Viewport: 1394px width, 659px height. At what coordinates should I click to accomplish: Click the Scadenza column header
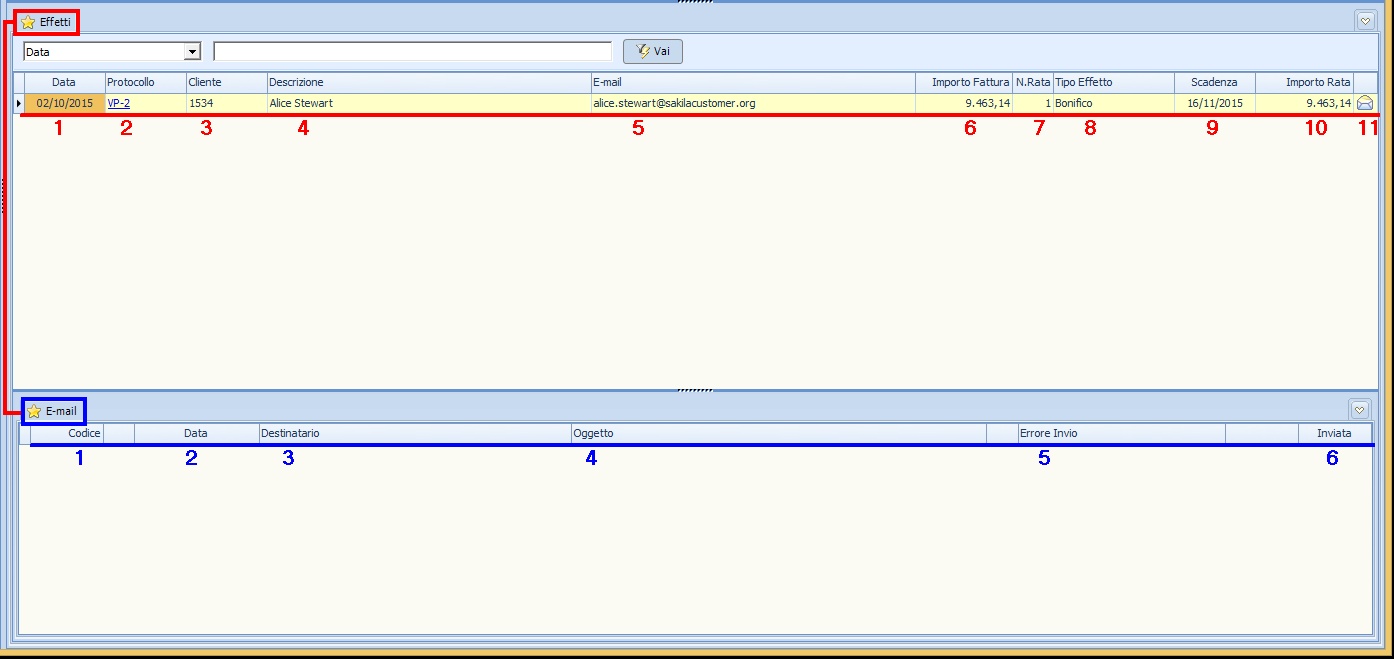click(1213, 82)
